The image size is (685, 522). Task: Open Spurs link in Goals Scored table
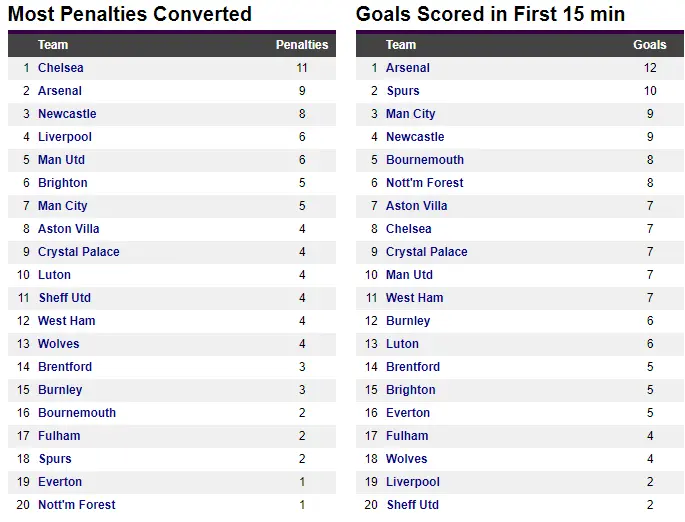tap(403, 91)
